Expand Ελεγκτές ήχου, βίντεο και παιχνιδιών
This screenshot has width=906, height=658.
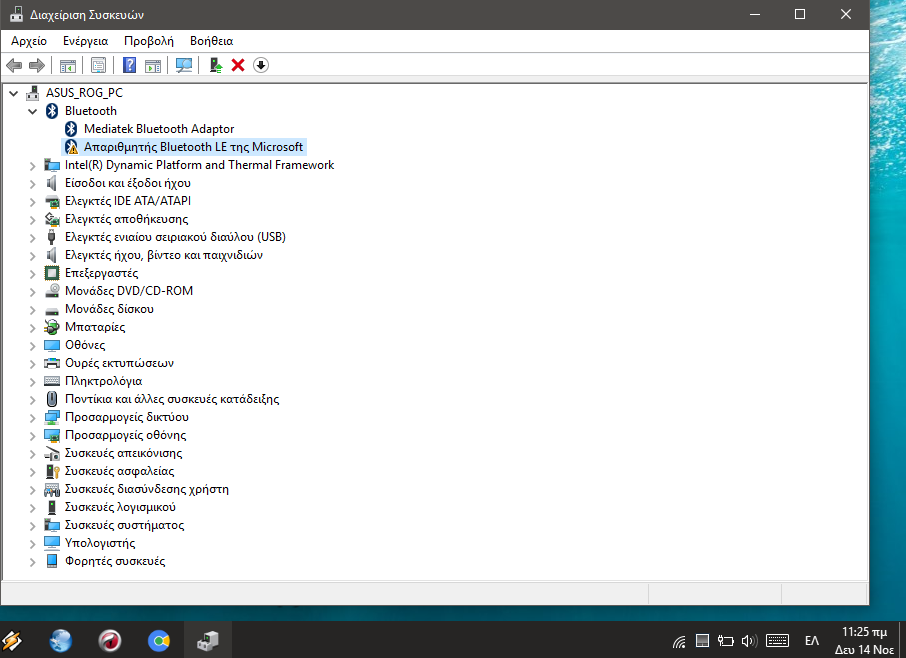pyautogui.click(x=32, y=255)
